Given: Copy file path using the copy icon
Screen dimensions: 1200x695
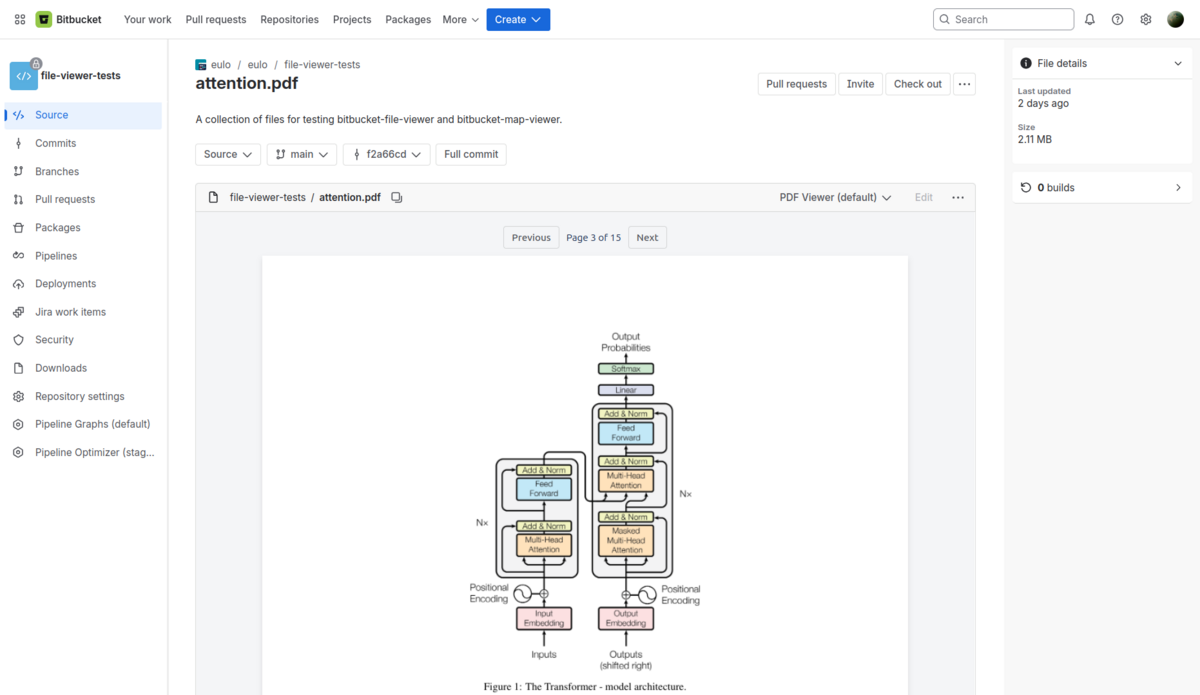Looking at the screenshot, I should [397, 198].
